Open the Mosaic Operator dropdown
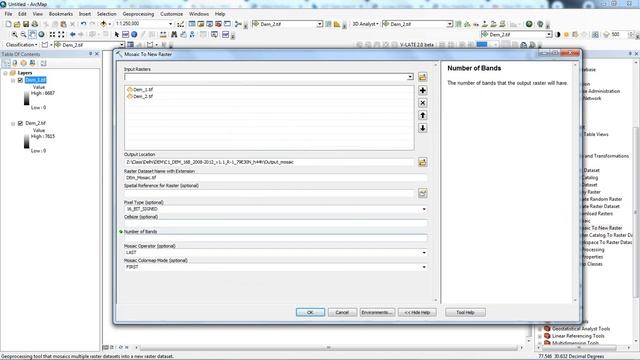640x360 pixels. tap(424, 253)
